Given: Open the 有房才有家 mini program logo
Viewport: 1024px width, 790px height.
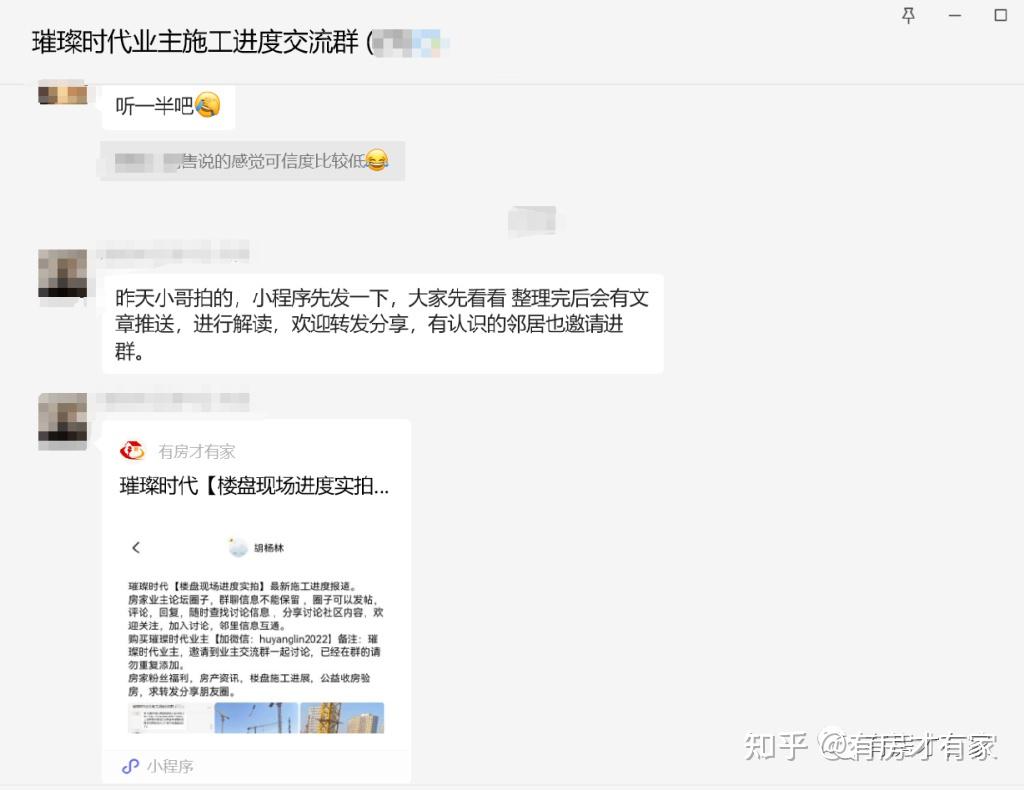Looking at the screenshot, I should (x=132, y=450).
